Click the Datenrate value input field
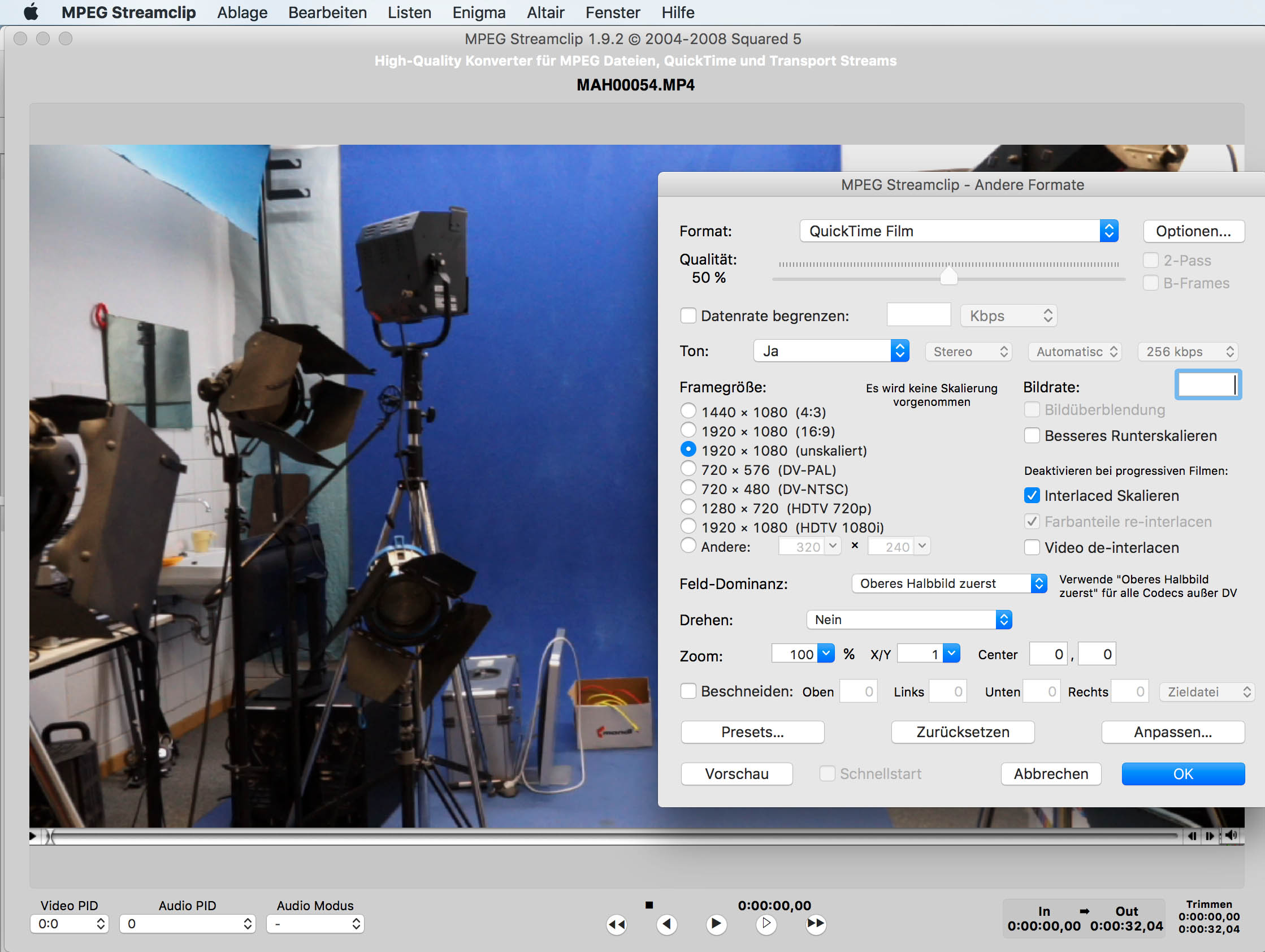Screen dimensions: 1265x952 pos(919,314)
